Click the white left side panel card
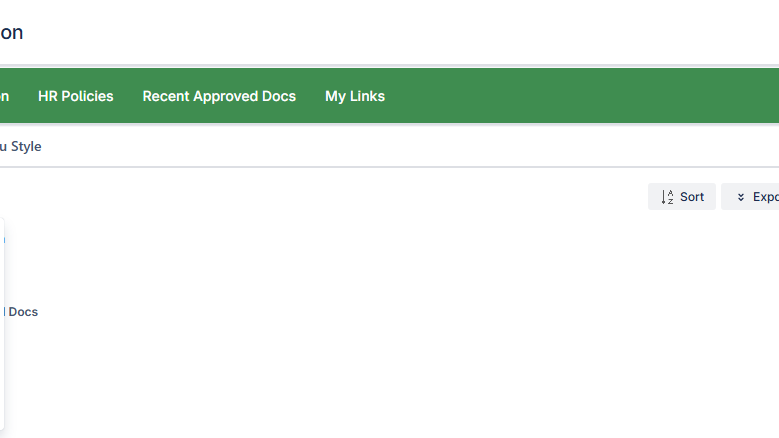 [x=2, y=370]
